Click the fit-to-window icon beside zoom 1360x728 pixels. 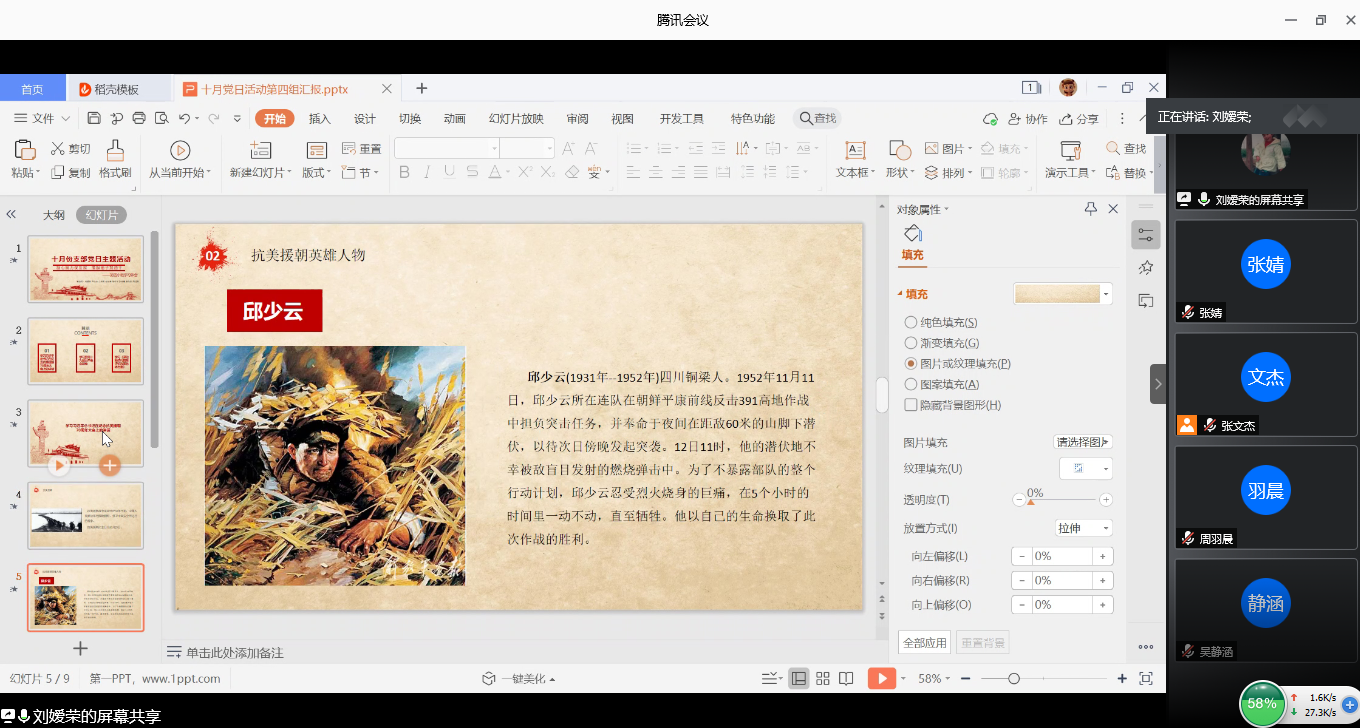click(1146, 679)
